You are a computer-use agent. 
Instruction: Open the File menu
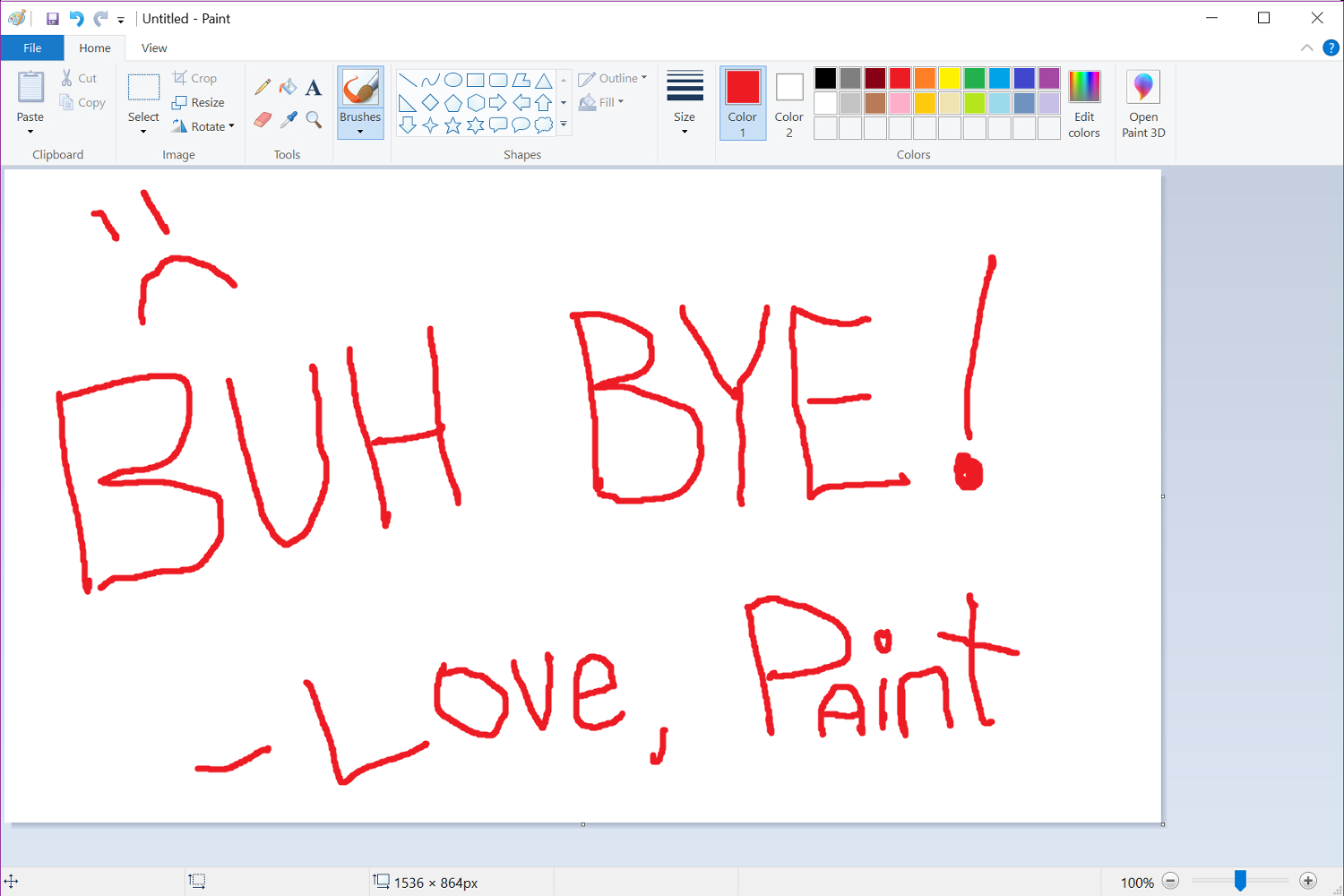(32, 47)
